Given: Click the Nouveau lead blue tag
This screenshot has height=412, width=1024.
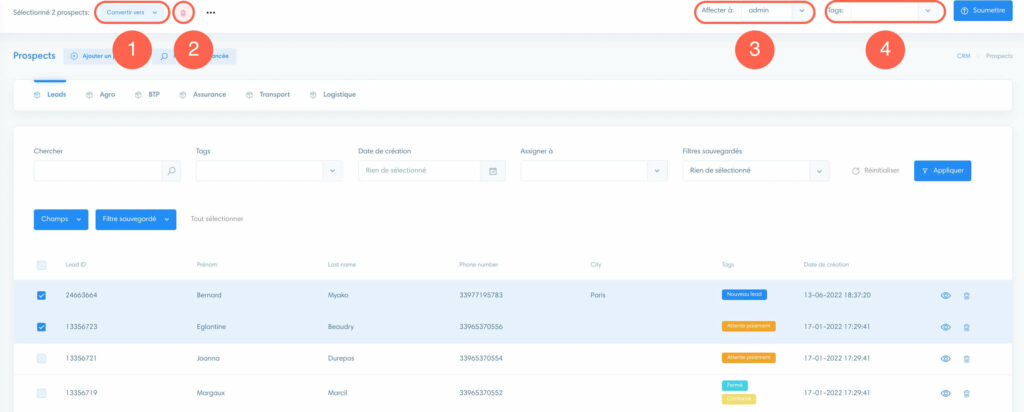Looking at the screenshot, I should [743, 295].
